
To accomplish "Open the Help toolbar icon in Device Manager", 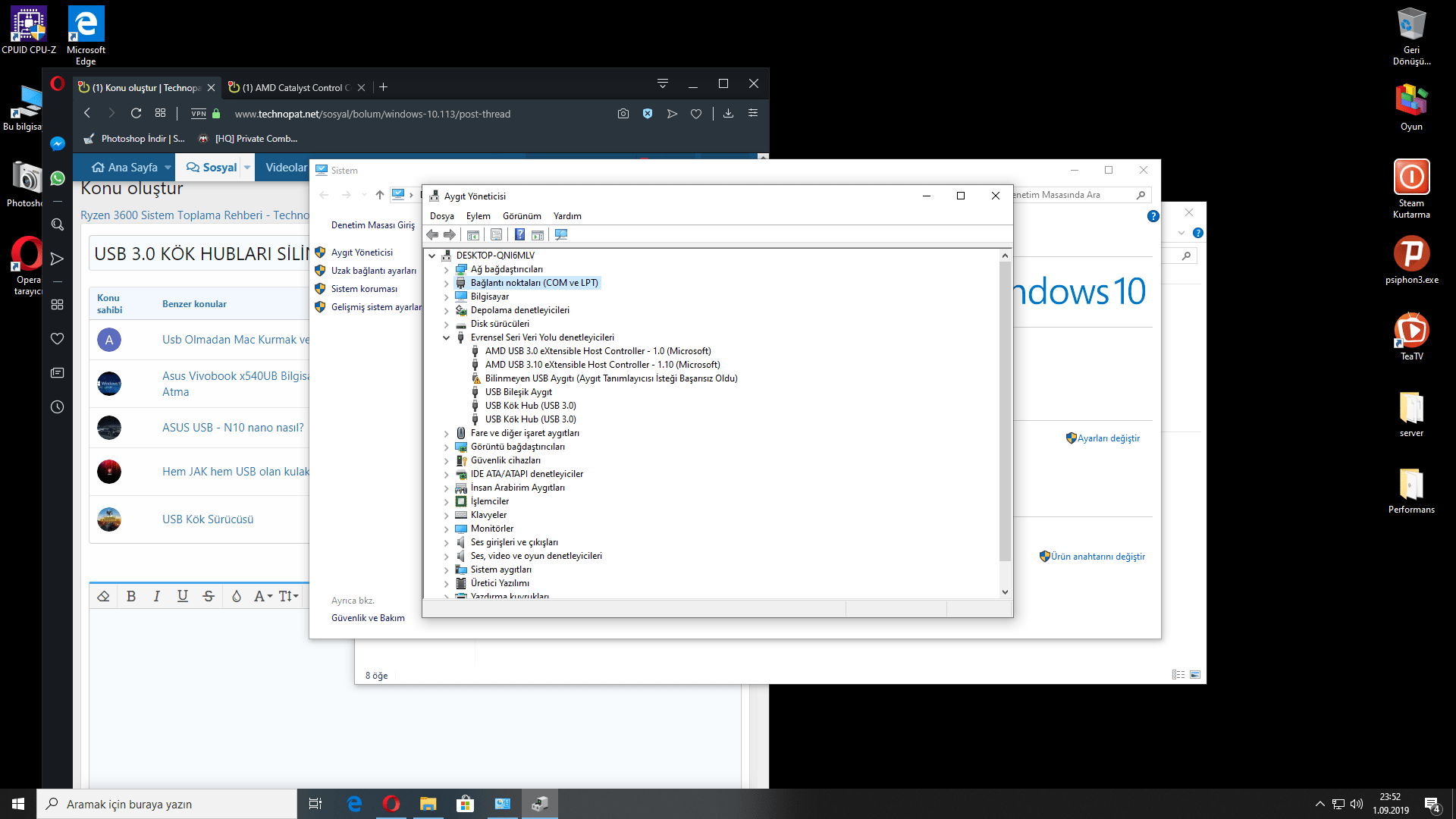I will pyautogui.click(x=519, y=235).
